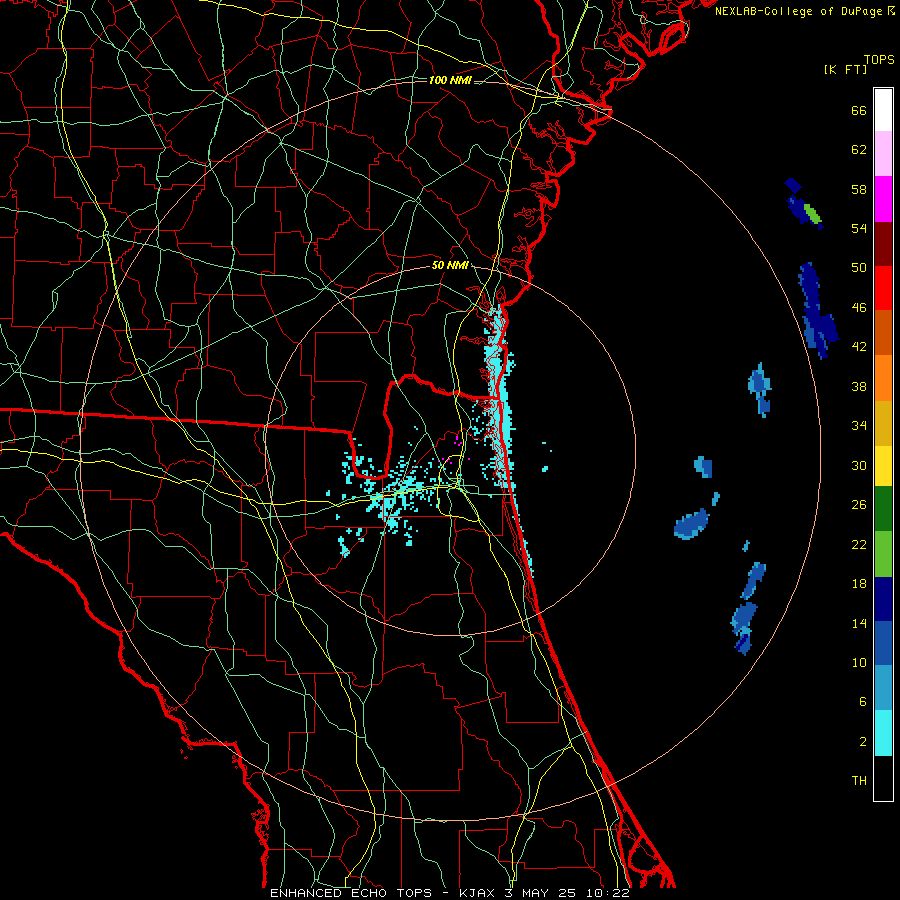
Task: Click the white swatch in the tops legend
Action: [x=883, y=110]
